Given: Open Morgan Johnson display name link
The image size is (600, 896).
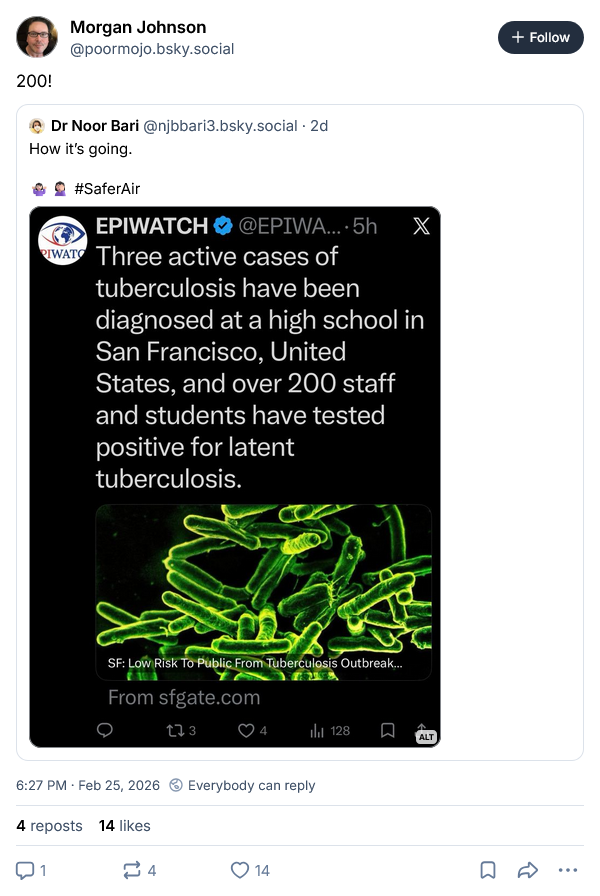Looking at the screenshot, I should click(138, 27).
